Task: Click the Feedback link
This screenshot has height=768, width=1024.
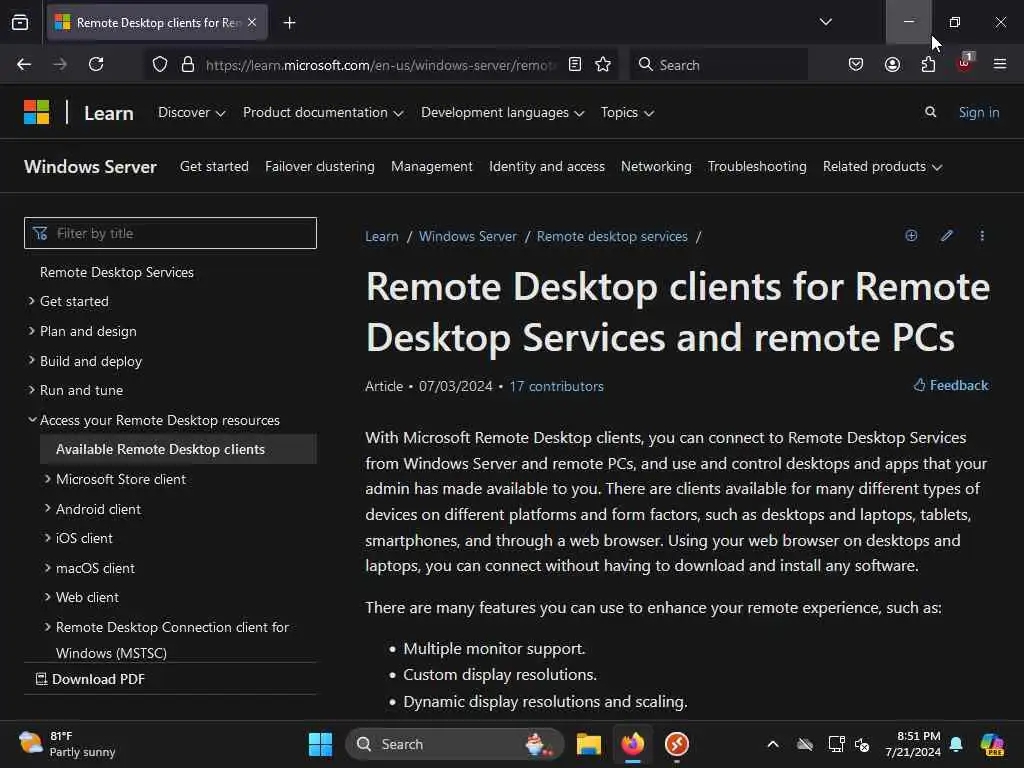Action: pos(951,385)
